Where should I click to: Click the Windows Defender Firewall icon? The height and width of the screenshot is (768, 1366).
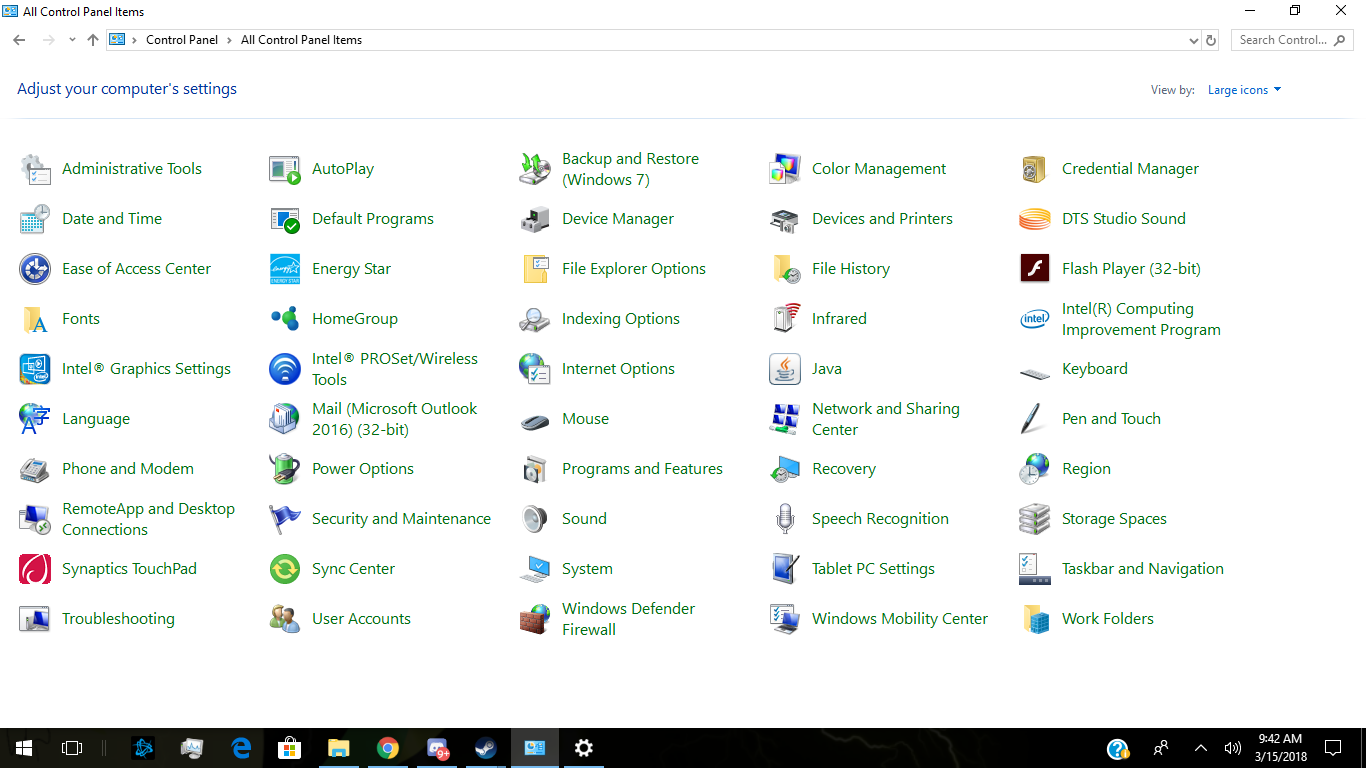pos(535,619)
